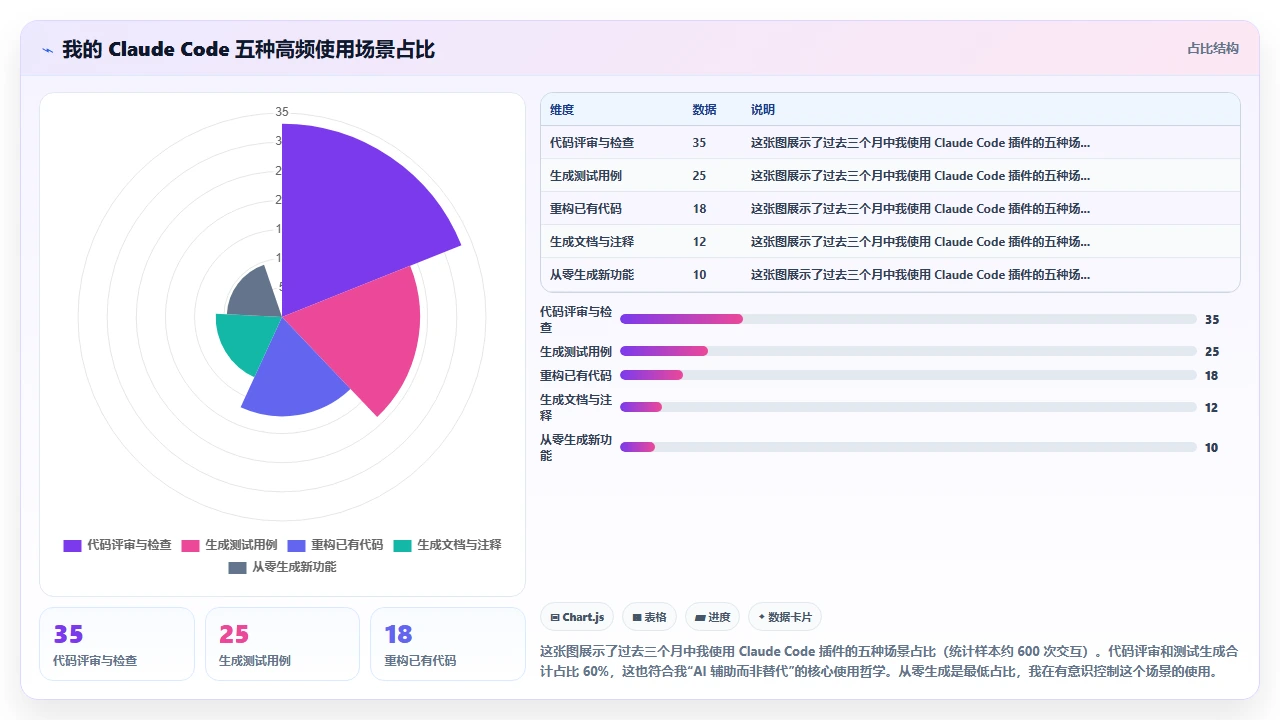Click the description text in the 重构已有代码 table row
The image size is (1280, 720).
(920, 209)
